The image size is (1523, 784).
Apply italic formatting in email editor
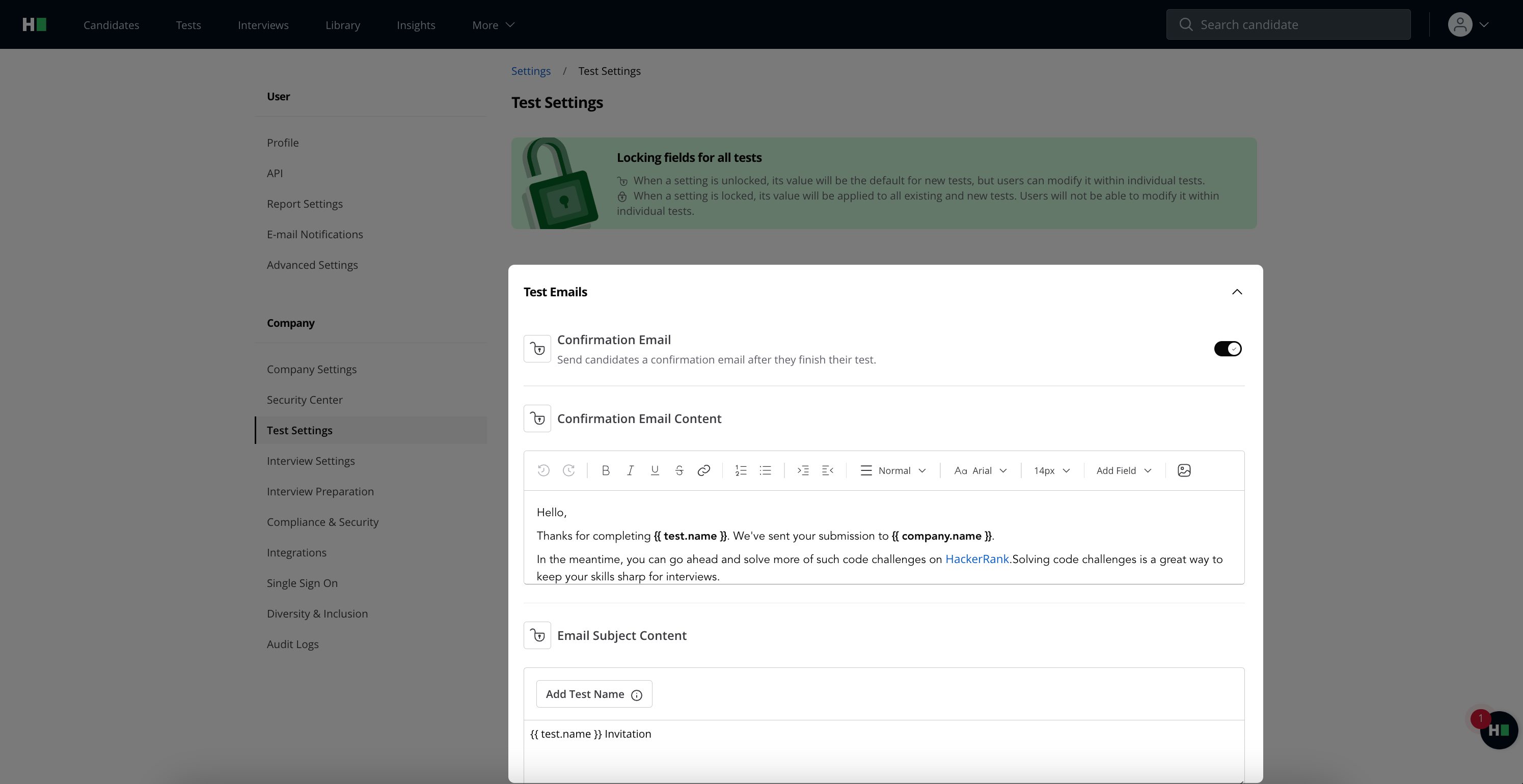[x=630, y=470]
